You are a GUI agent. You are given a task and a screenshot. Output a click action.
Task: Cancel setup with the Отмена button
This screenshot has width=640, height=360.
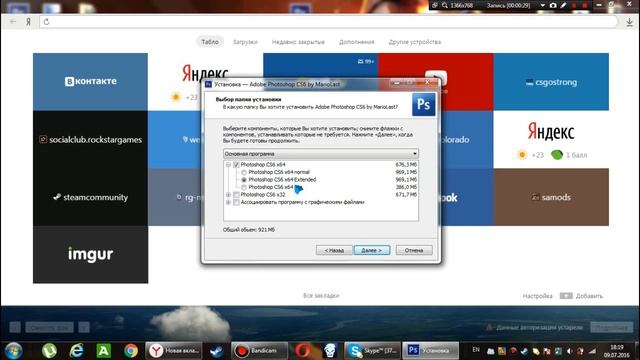pos(414,250)
